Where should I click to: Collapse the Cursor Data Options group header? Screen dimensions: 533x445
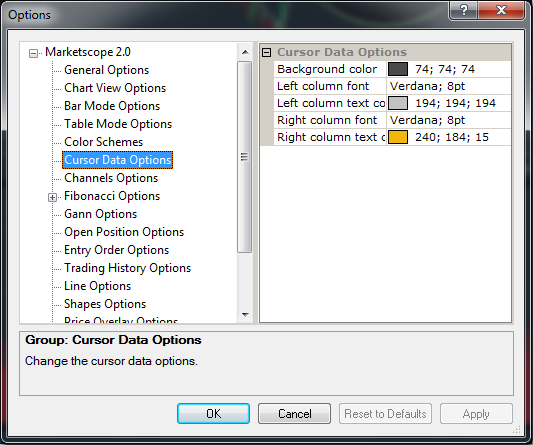click(x=267, y=52)
